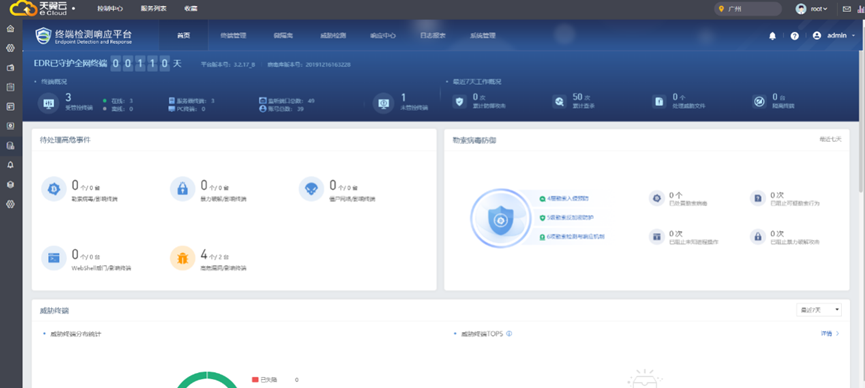Switch to the 系统管理 tab
This screenshot has height=388, width=865.
483,35
